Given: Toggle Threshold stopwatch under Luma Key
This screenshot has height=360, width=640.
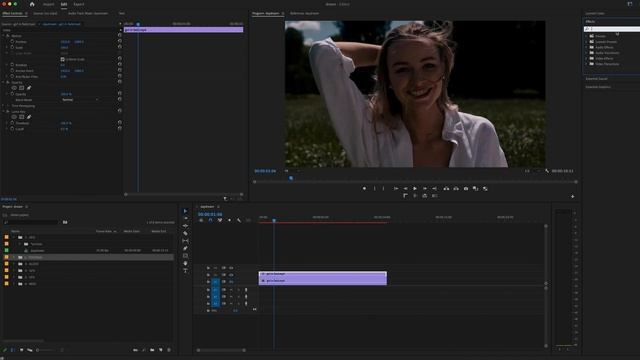Looking at the screenshot, I should (x=12, y=123).
